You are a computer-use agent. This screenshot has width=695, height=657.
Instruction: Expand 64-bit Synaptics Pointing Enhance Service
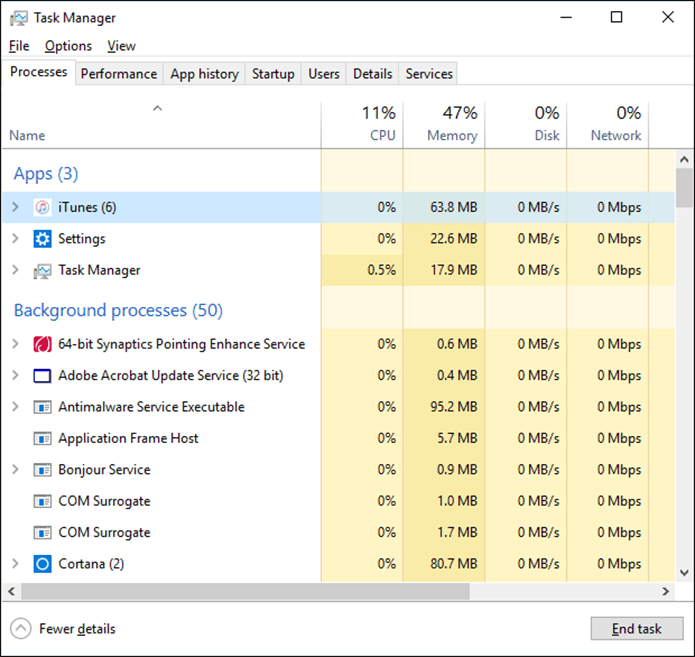pyautogui.click(x=16, y=344)
